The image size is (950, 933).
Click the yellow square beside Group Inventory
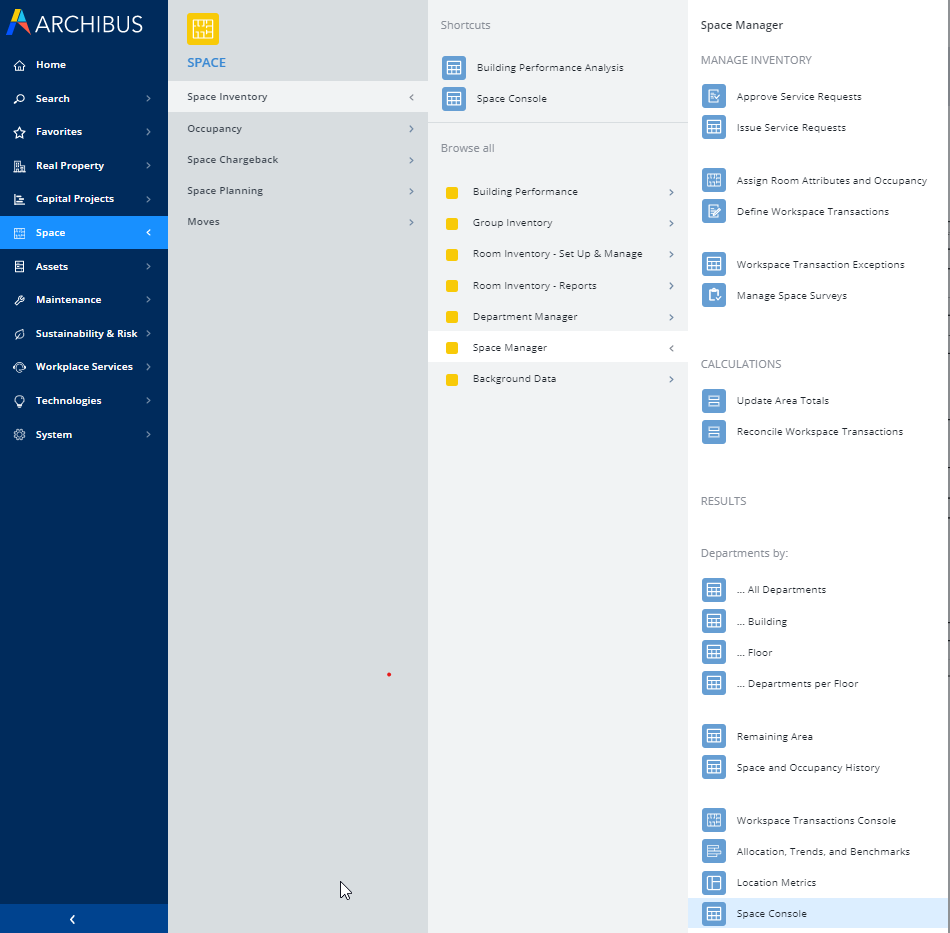(452, 224)
